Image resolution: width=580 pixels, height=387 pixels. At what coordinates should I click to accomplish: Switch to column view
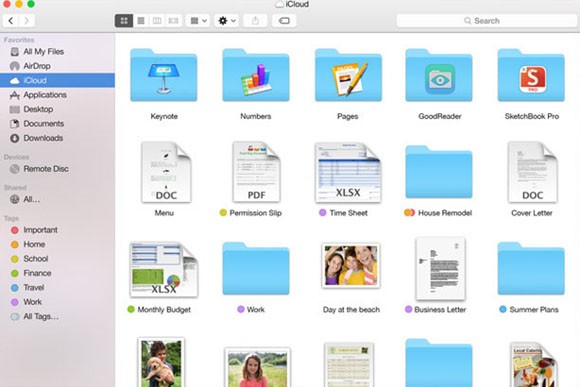[x=157, y=21]
